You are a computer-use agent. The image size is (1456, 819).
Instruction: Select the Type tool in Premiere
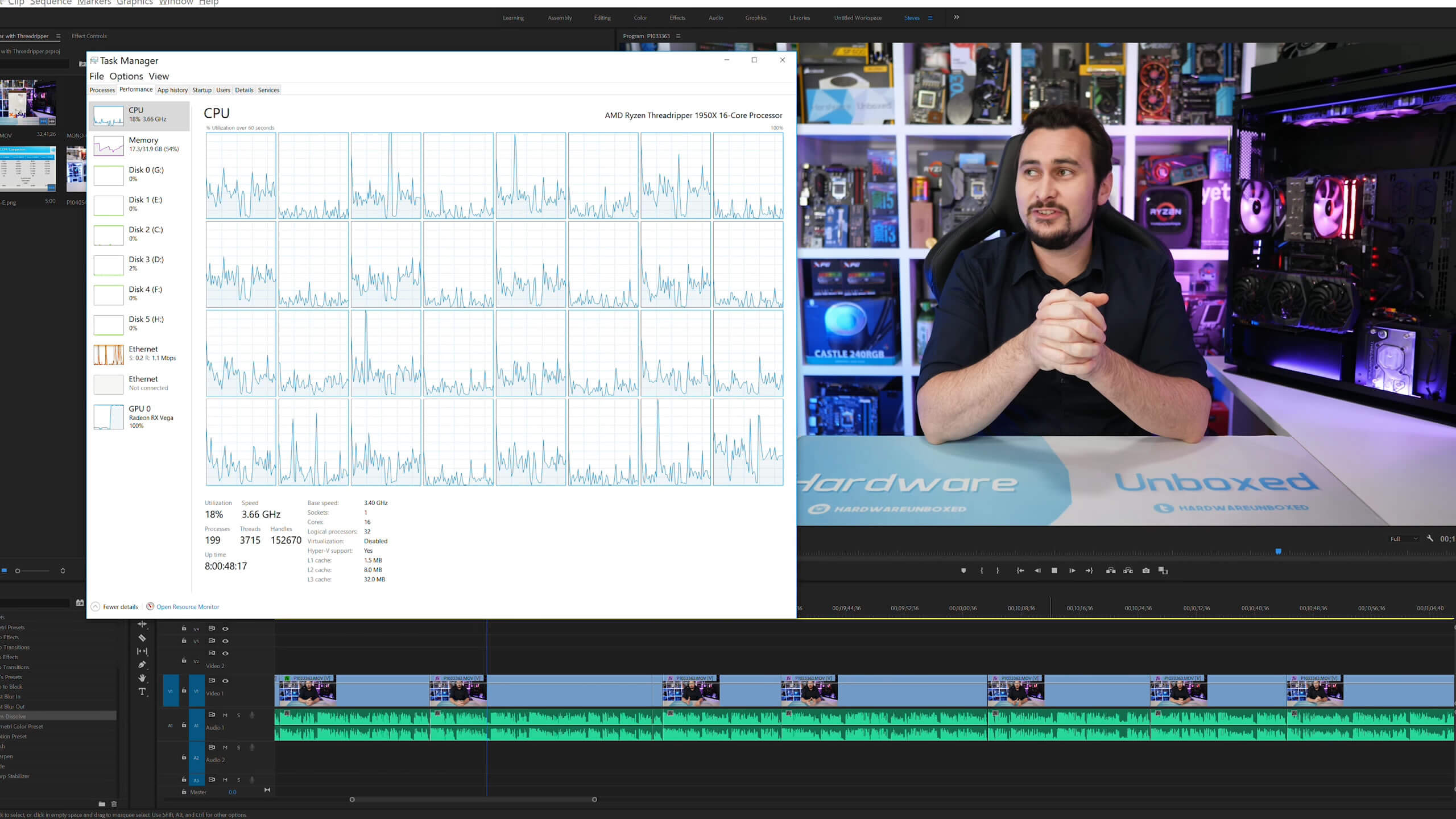142,692
